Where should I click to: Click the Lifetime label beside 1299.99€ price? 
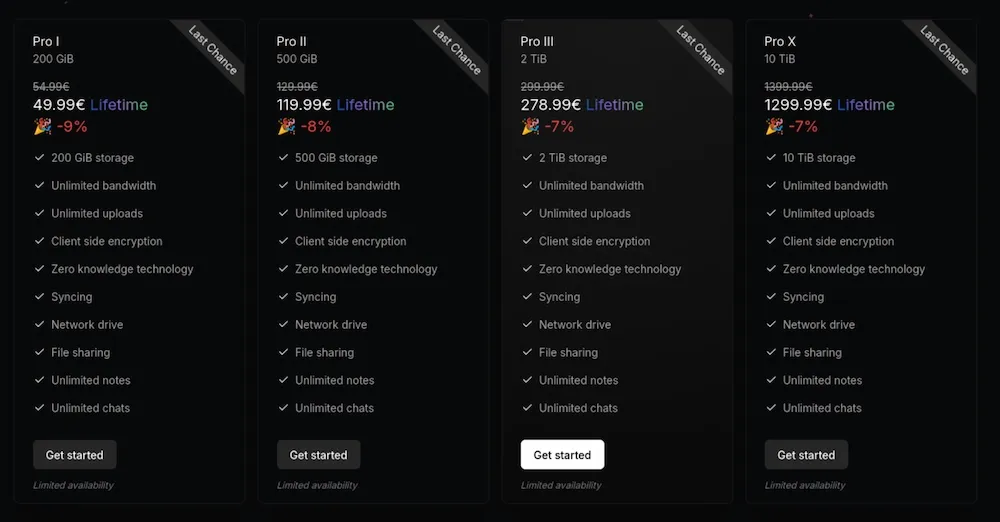coord(866,105)
